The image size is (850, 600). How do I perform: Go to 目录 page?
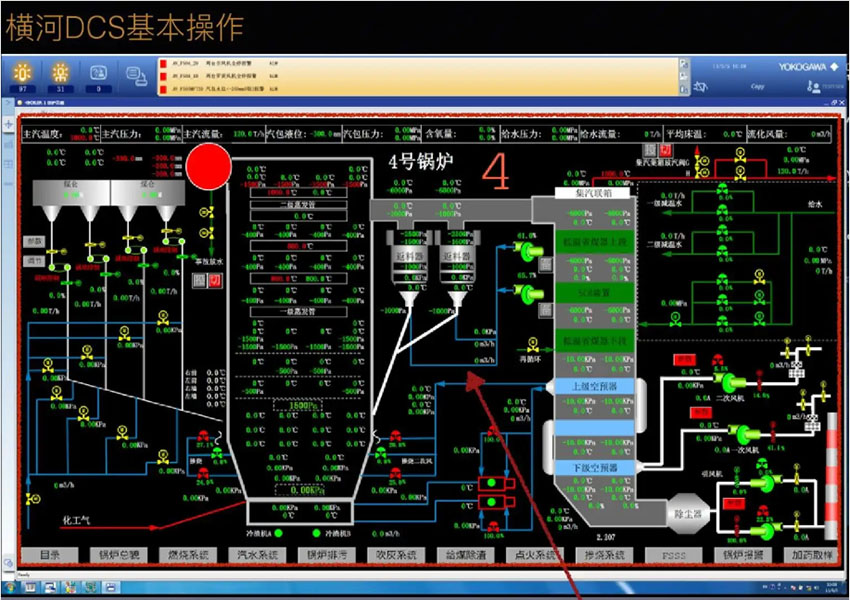coord(49,555)
